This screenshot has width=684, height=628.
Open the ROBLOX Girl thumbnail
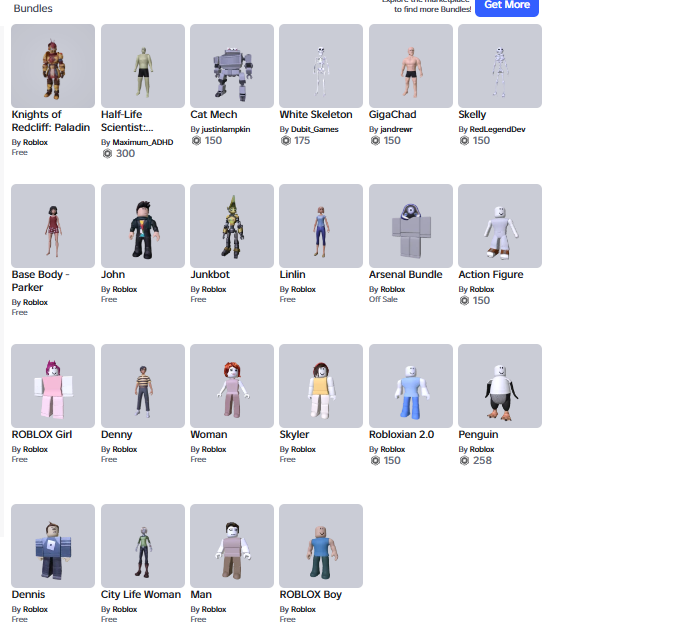pos(53,386)
